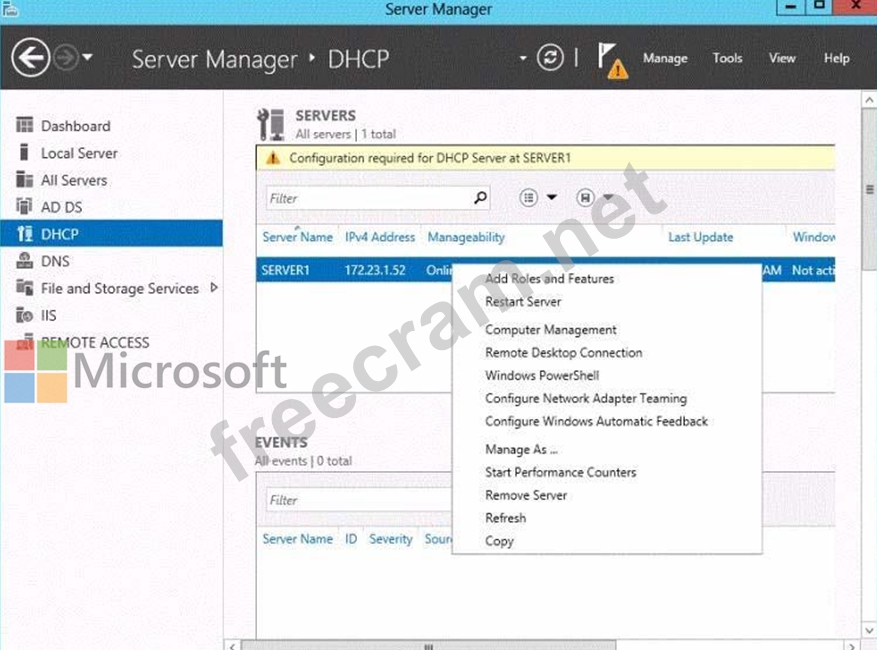Screen dimensions: 877x650
Task: Click the vertical scrollbar down arrow
Action: [x=869, y=630]
